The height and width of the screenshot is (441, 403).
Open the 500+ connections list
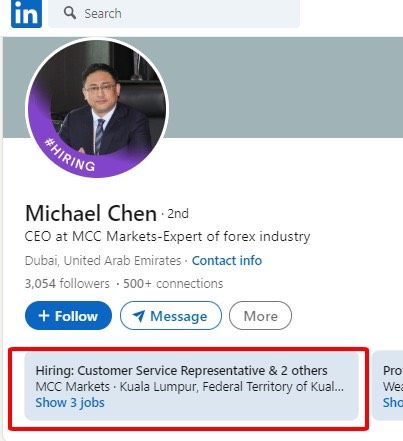pos(173,284)
